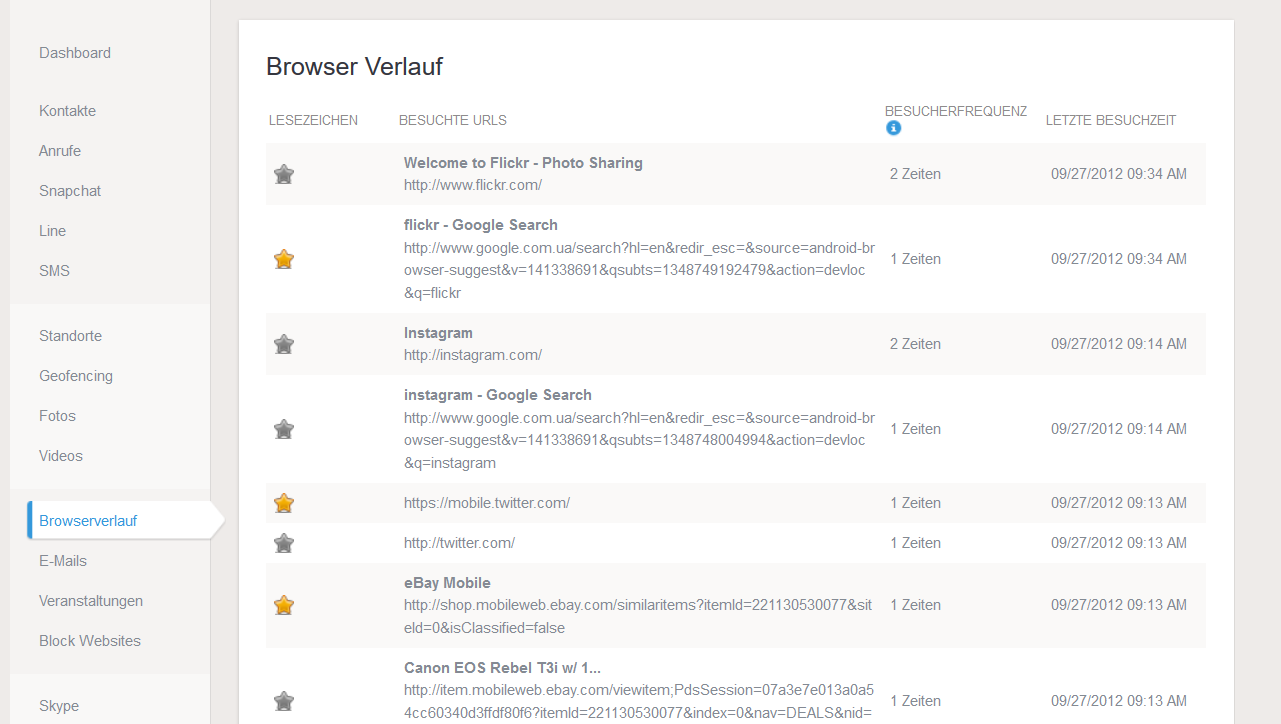This screenshot has width=1281, height=724.
Task: Click star beside http://twitter.com/ row
Action: point(284,543)
